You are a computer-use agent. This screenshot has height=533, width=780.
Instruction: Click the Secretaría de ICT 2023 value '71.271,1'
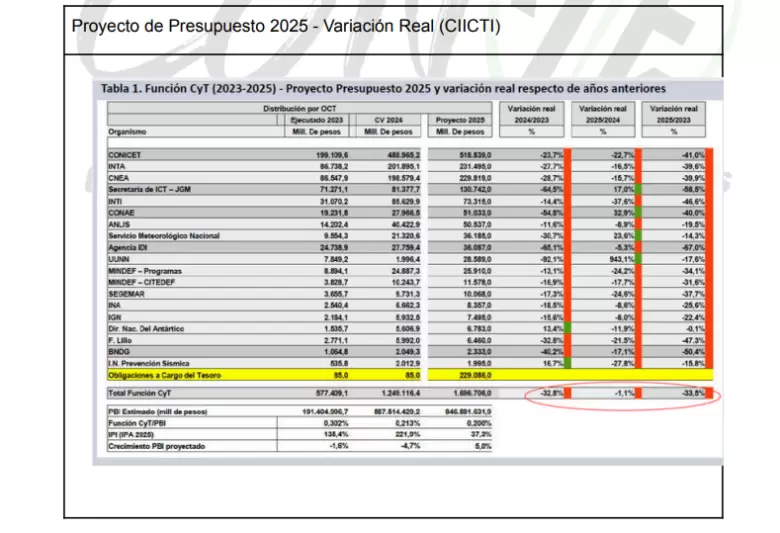click(334, 189)
